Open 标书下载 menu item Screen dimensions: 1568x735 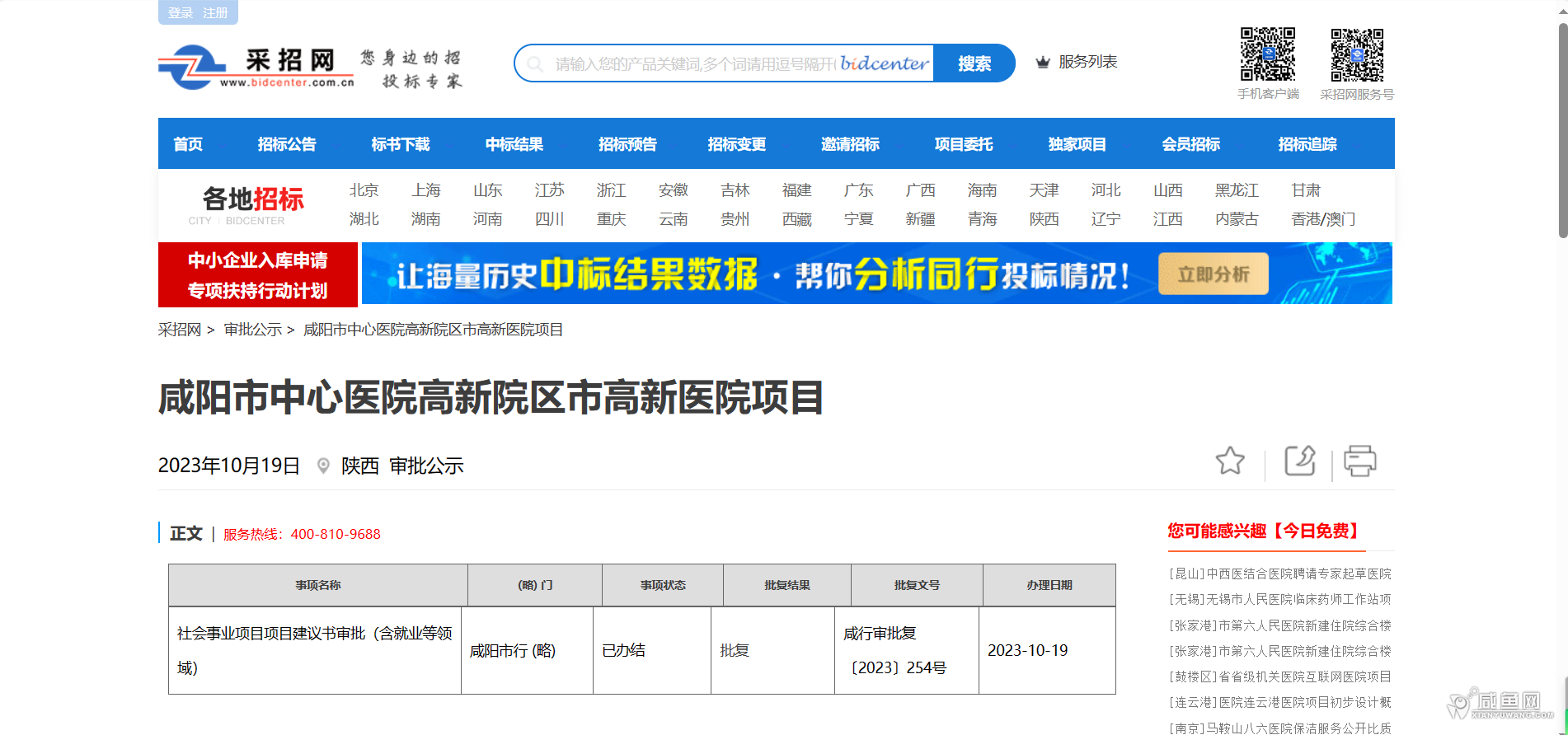point(401,144)
